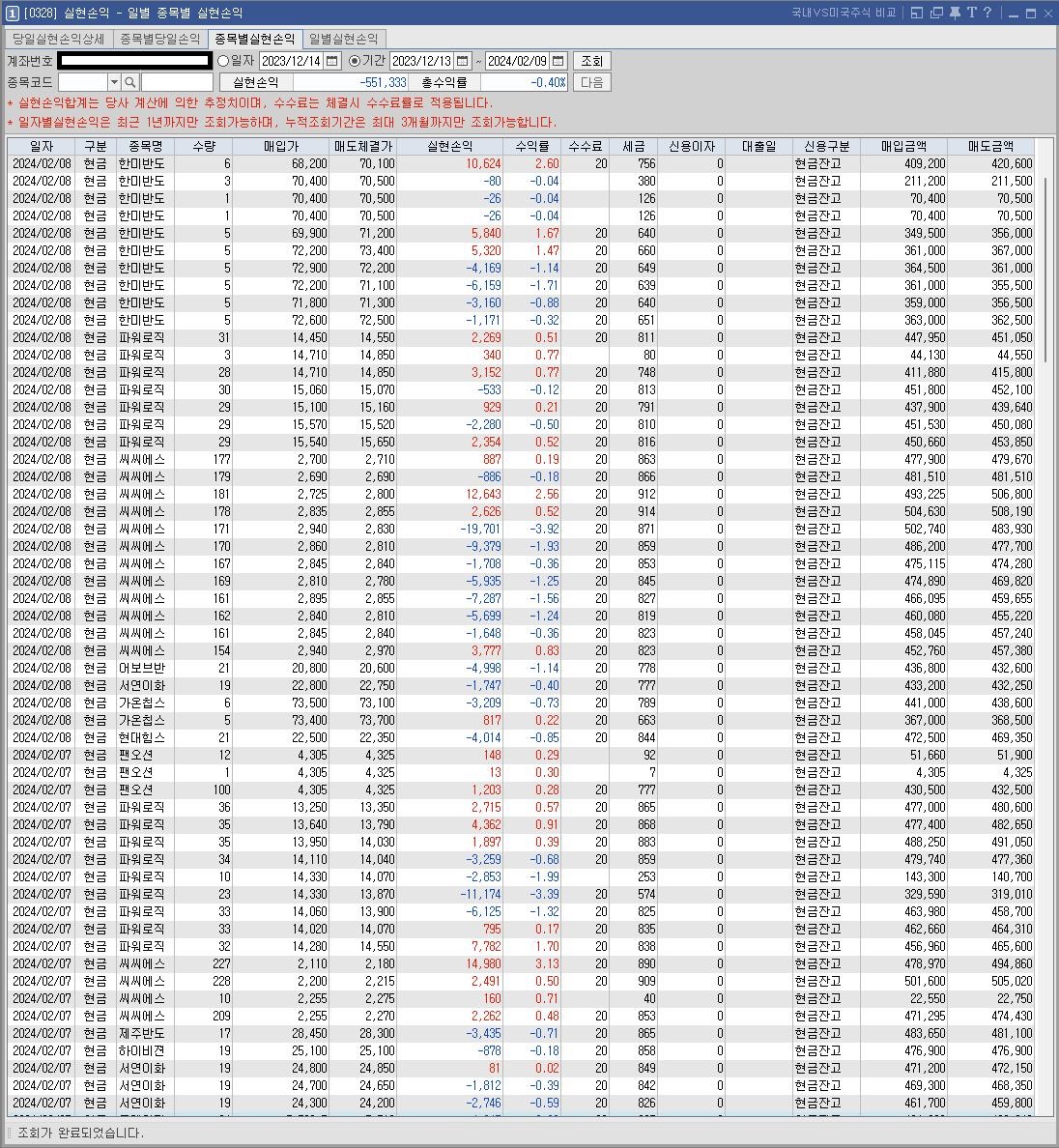This screenshot has height=1148, width=1059.
Task: Click the duplicate window icon in title bar
Action: pyautogui.click(x=936, y=13)
